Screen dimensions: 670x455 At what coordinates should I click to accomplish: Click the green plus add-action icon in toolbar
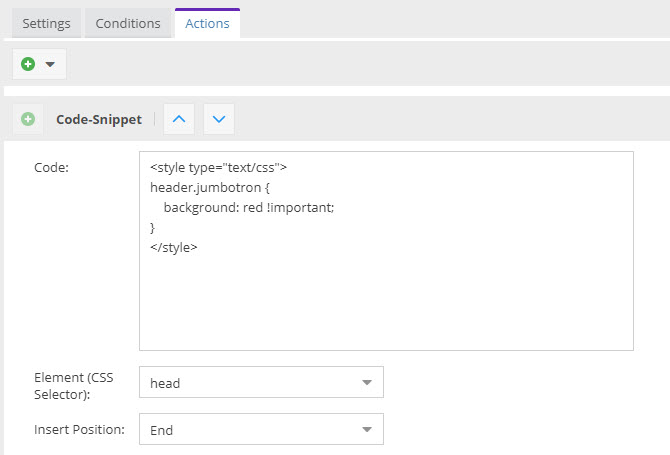click(x=28, y=64)
